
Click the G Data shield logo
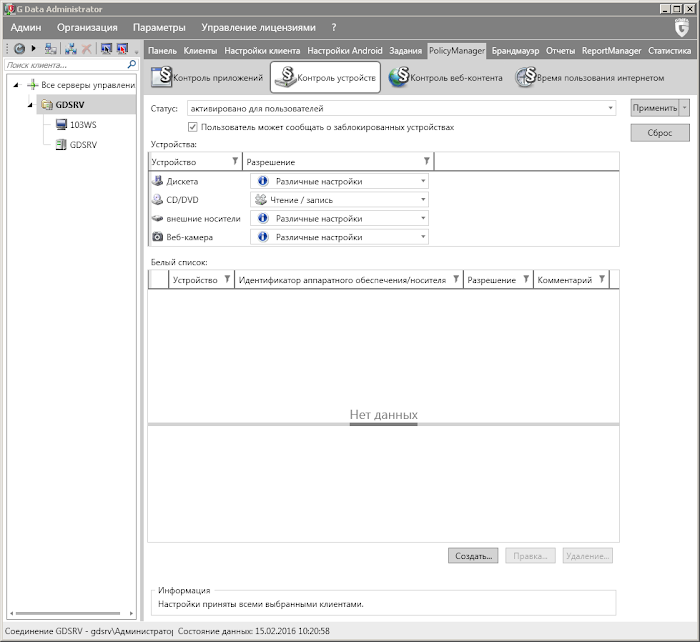click(x=681, y=28)
